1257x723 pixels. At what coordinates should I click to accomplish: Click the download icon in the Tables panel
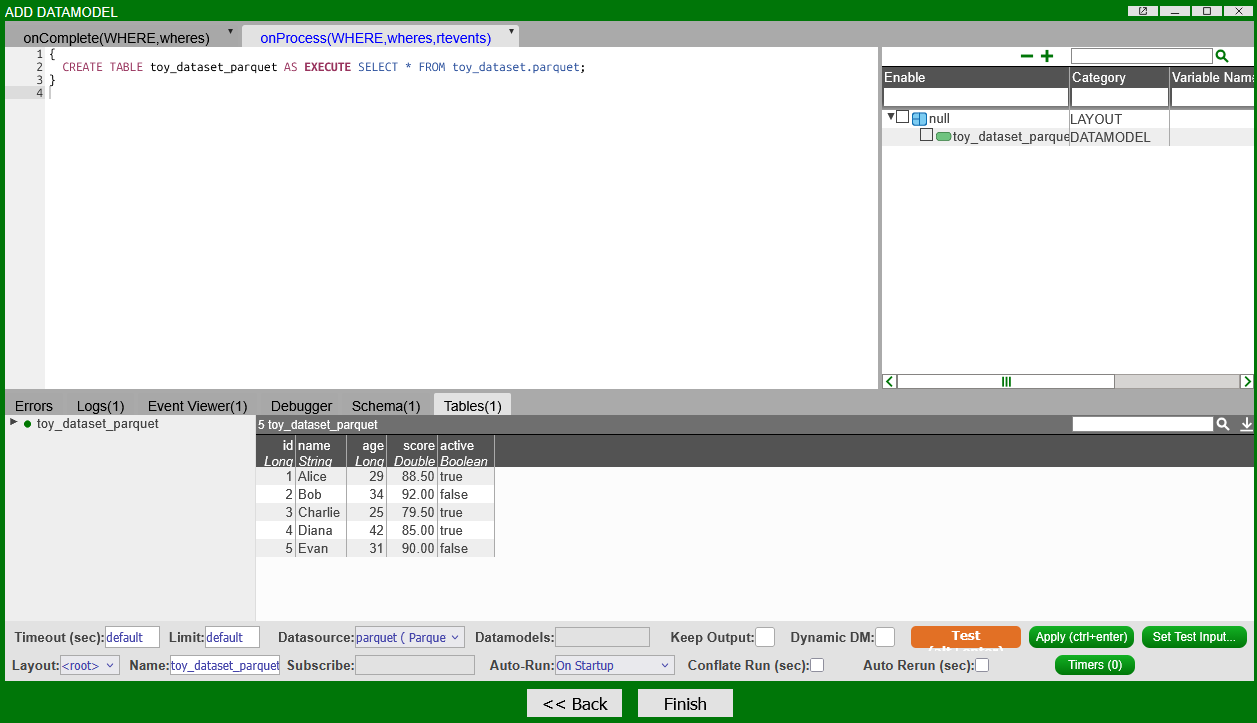point(1246,425)
